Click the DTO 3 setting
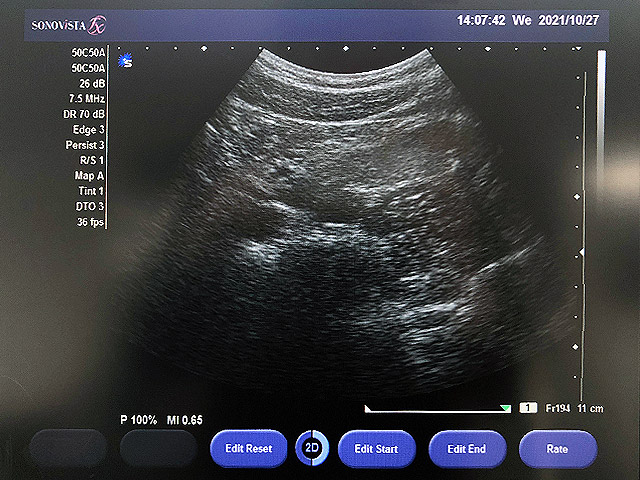This screenshot has width=640, height=480. [90, 207]
